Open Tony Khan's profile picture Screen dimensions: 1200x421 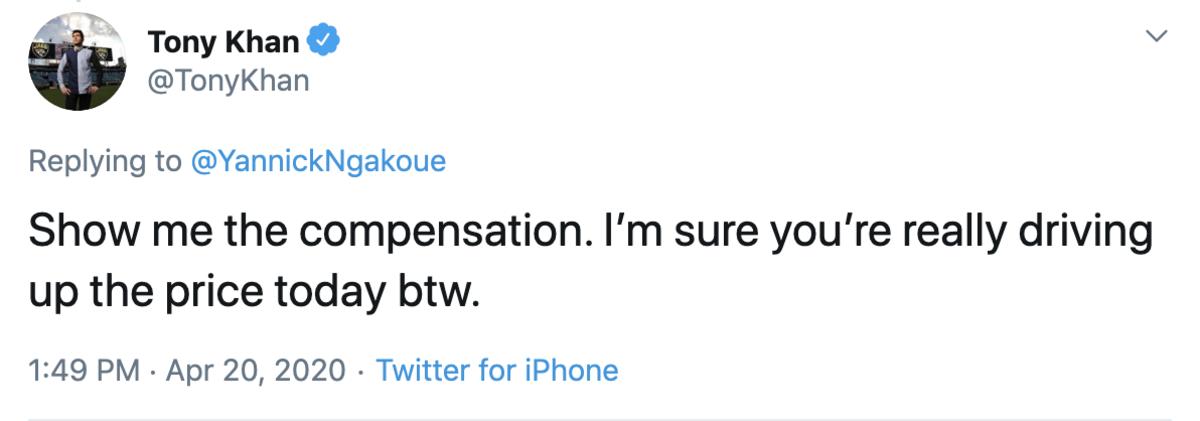(77, 63)
